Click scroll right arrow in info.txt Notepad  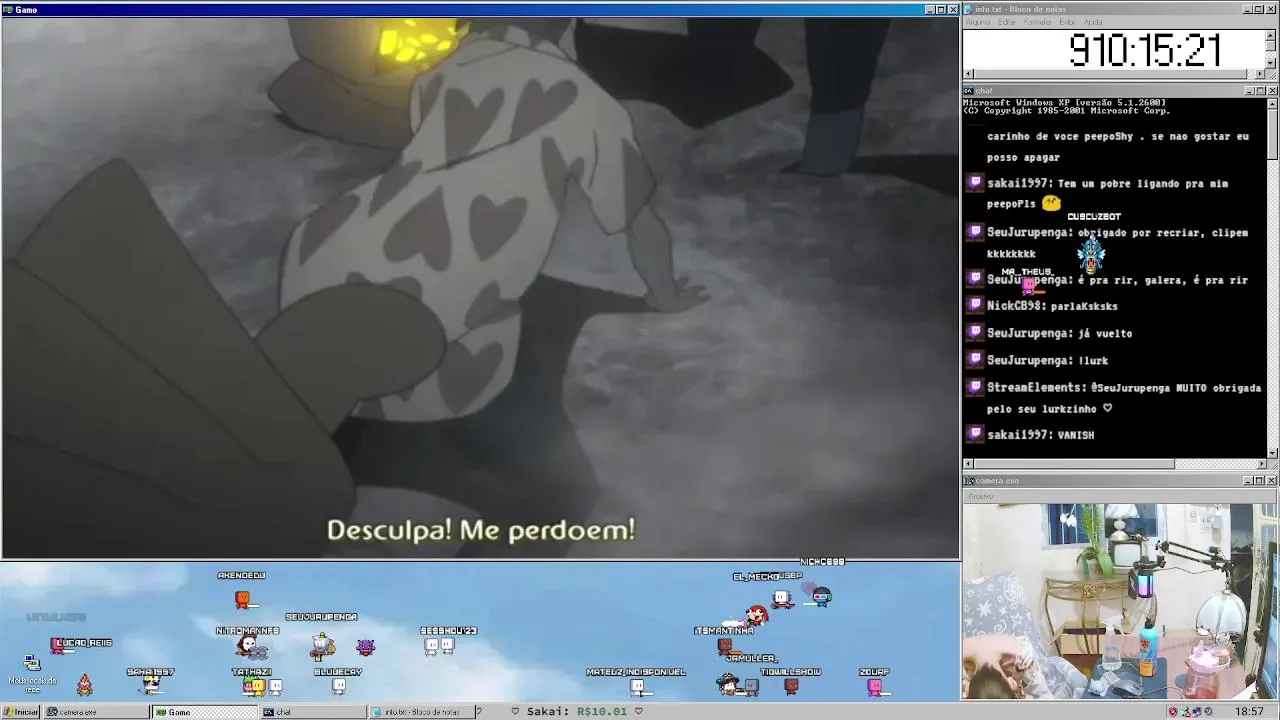pyautogui.click(x=1259, y=74)
